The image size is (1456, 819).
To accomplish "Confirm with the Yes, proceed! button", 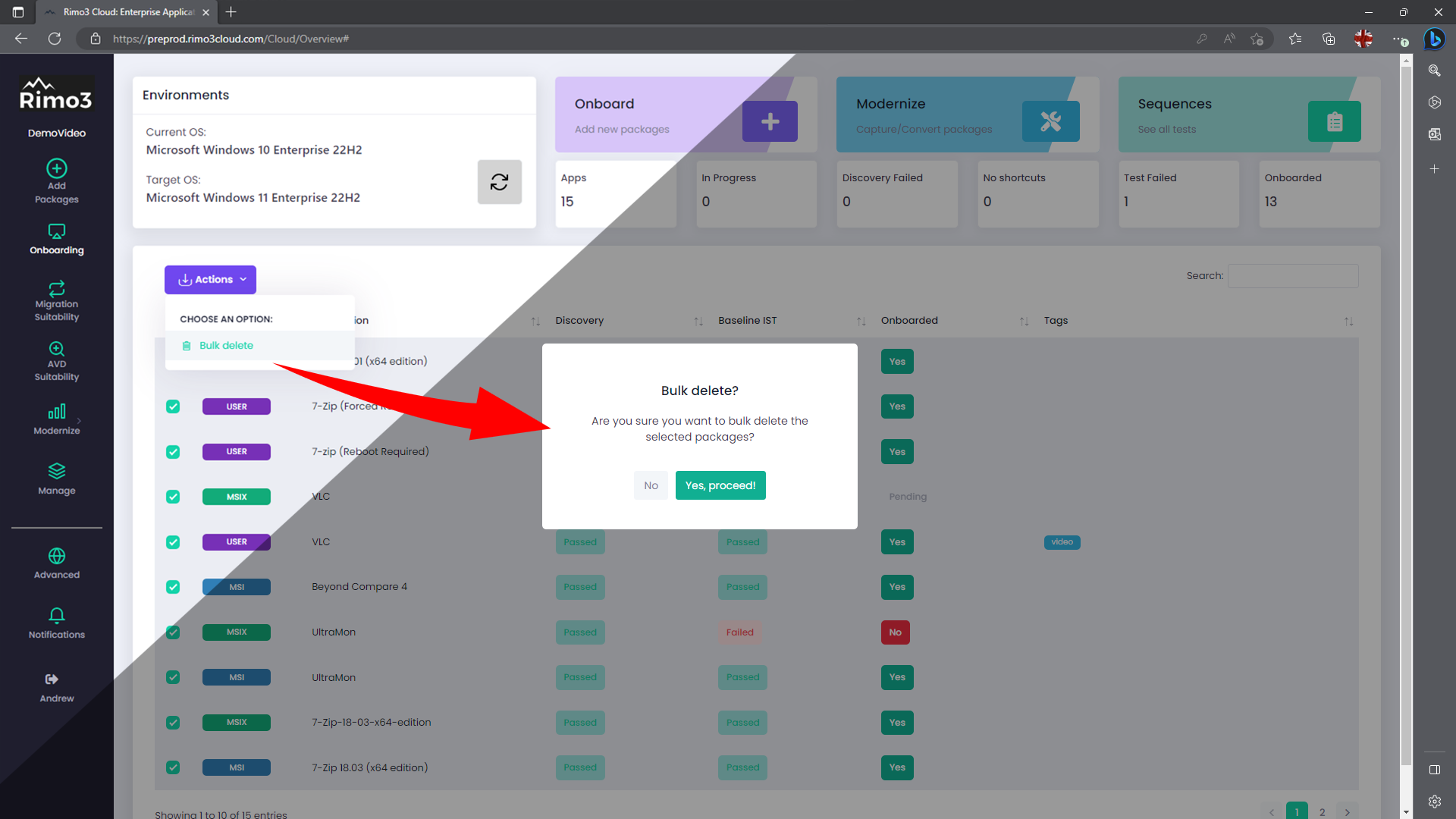I will (720, 485).
